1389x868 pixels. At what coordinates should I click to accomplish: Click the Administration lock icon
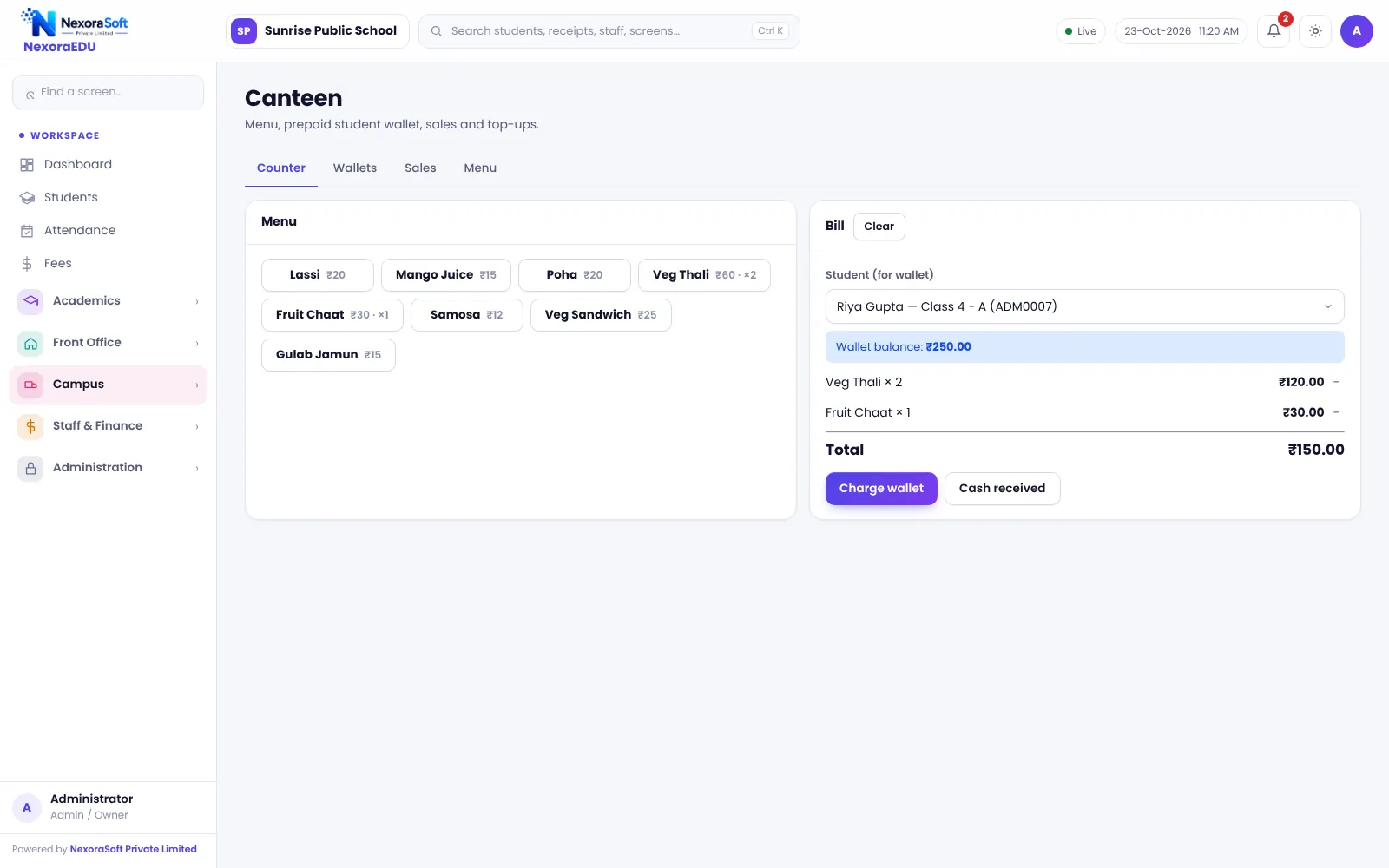click(30, 468)
